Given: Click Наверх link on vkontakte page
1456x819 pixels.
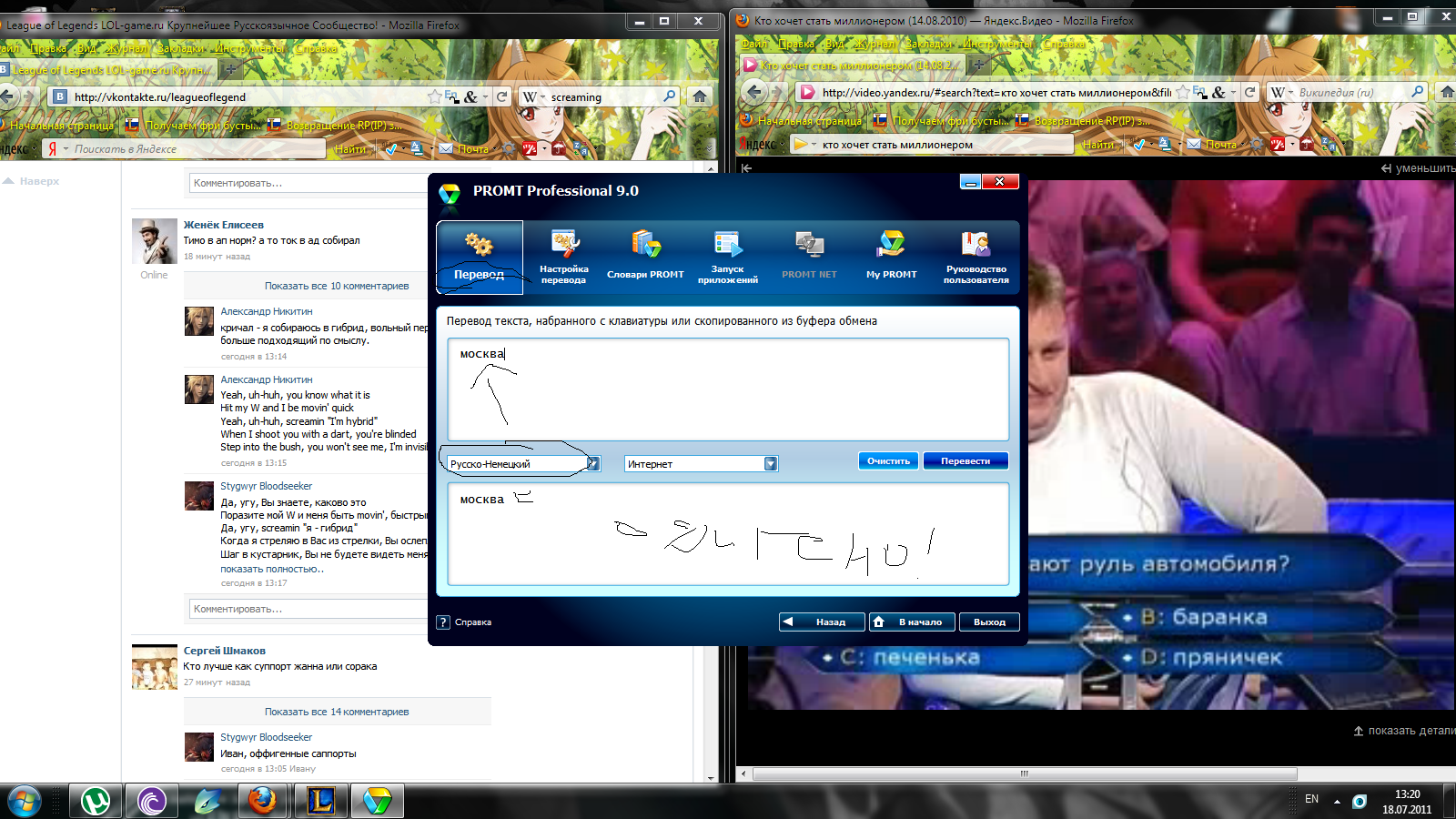Looking at the screenshot, I should point(32,181).
